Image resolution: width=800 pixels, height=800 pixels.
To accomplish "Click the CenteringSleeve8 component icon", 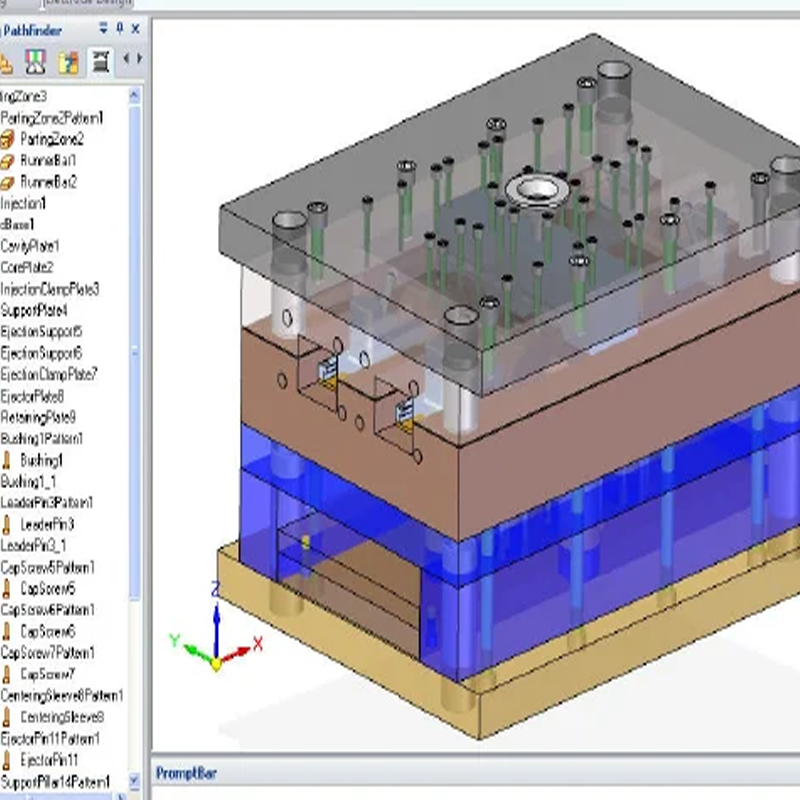I will tap(7, 717).
